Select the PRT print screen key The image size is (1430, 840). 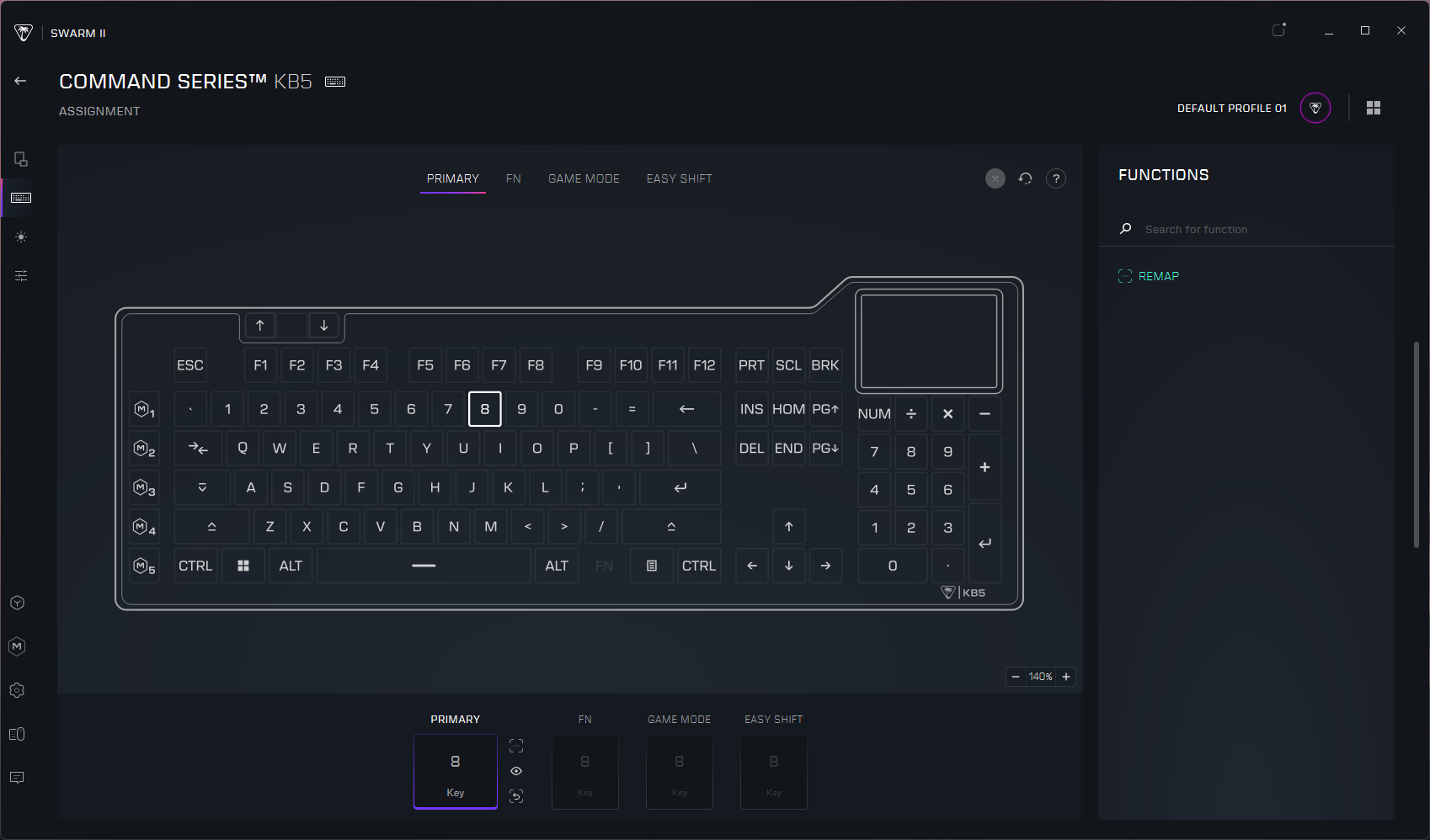(x=751, y=365)
